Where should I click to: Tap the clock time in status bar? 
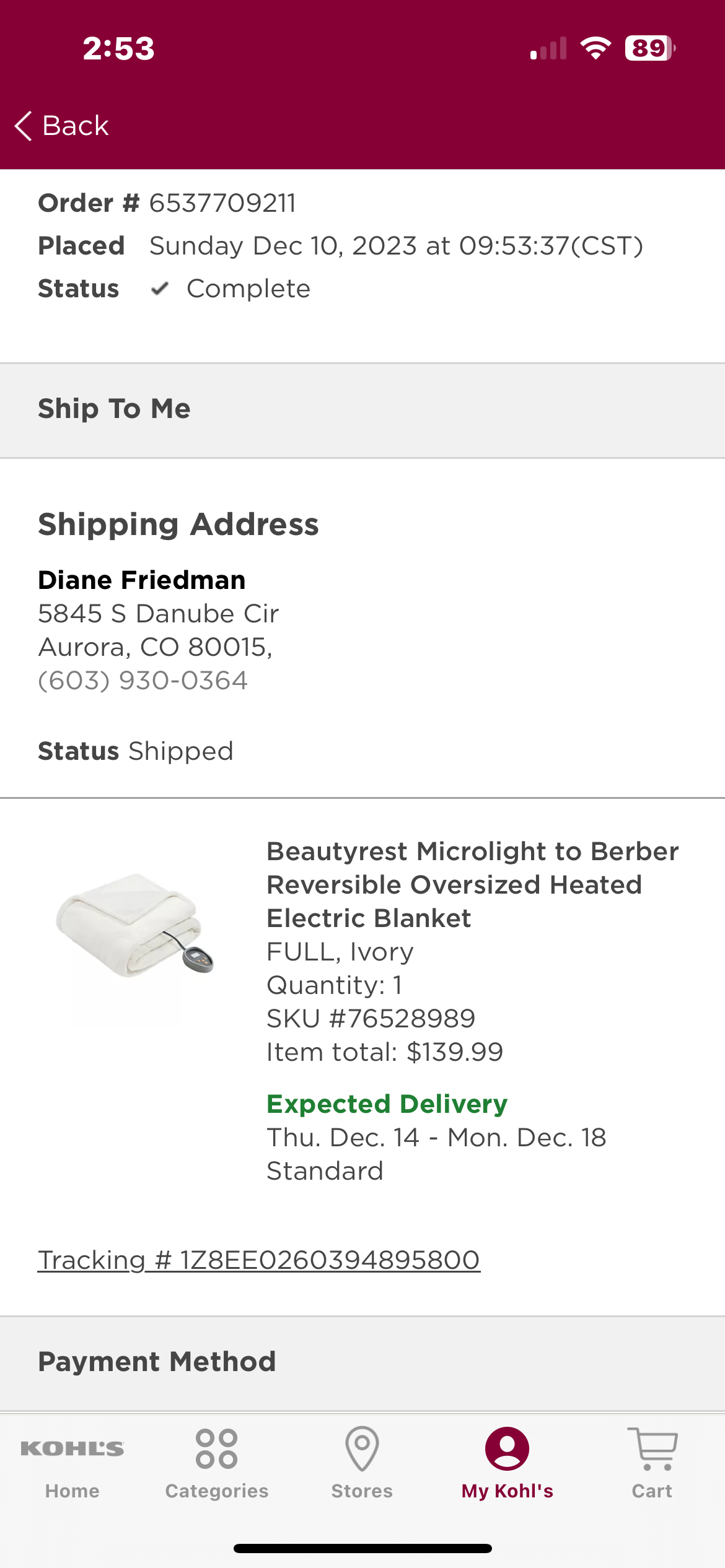[x=118, y=48]
